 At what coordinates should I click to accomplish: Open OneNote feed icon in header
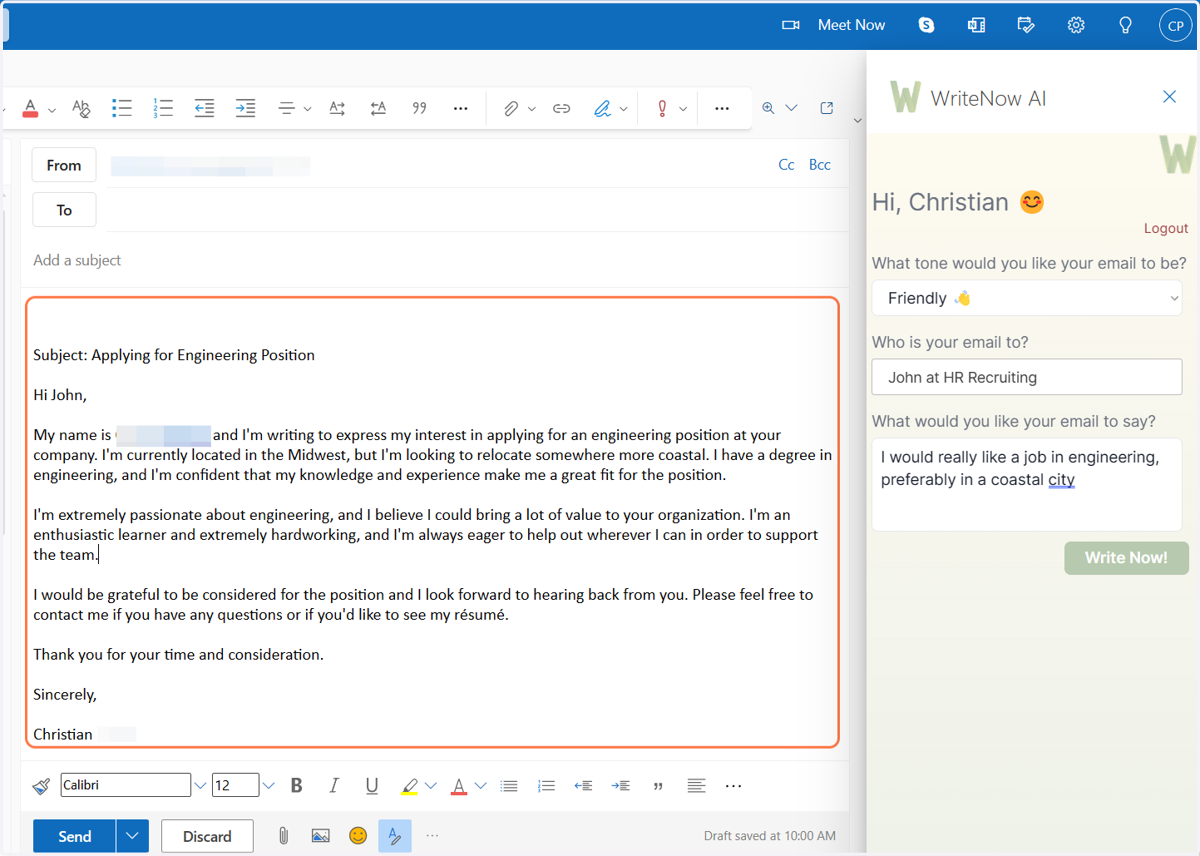pos(976,25)
